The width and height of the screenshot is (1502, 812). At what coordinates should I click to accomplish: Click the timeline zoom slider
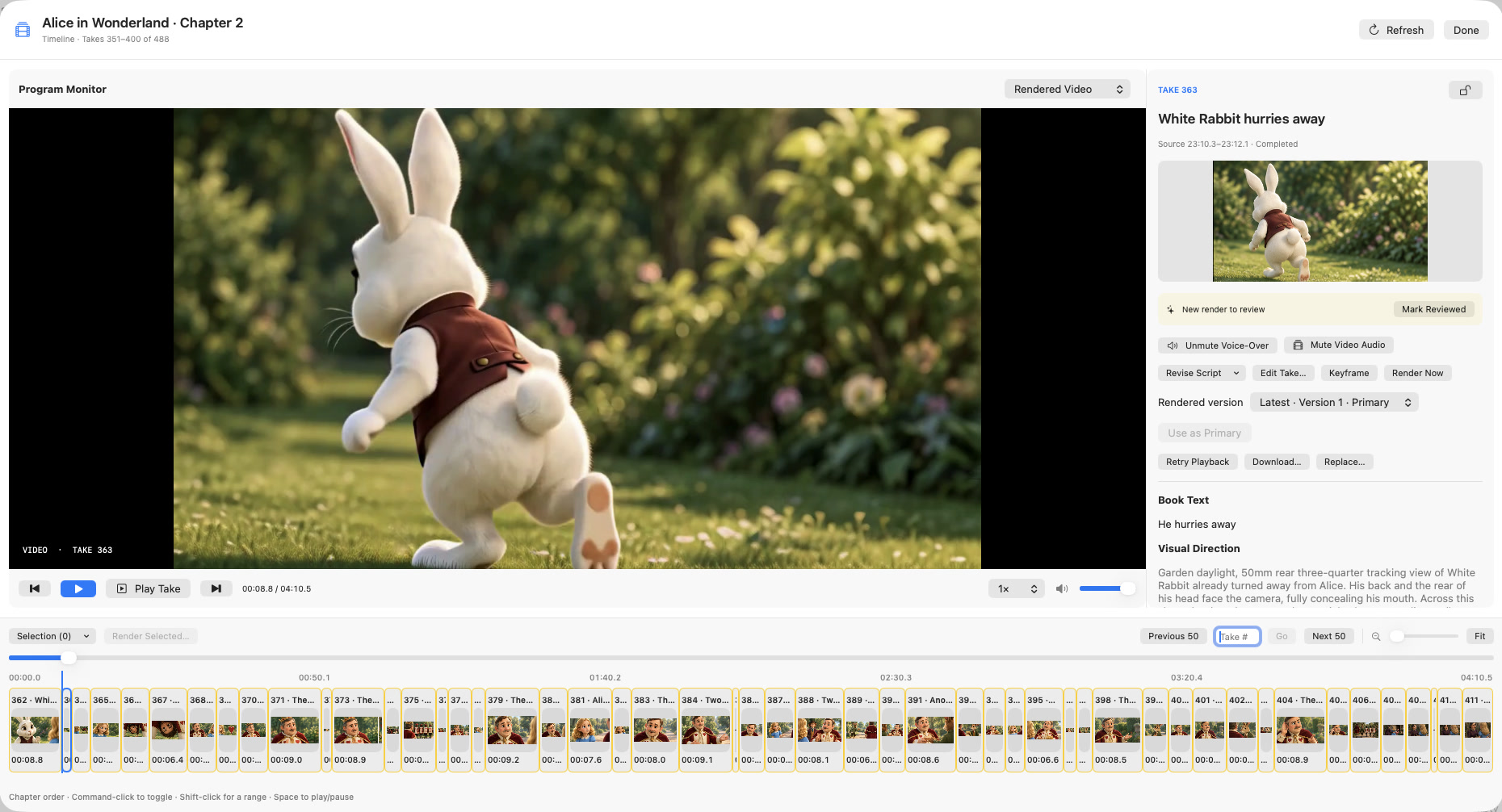click(x=1424, y=637)
